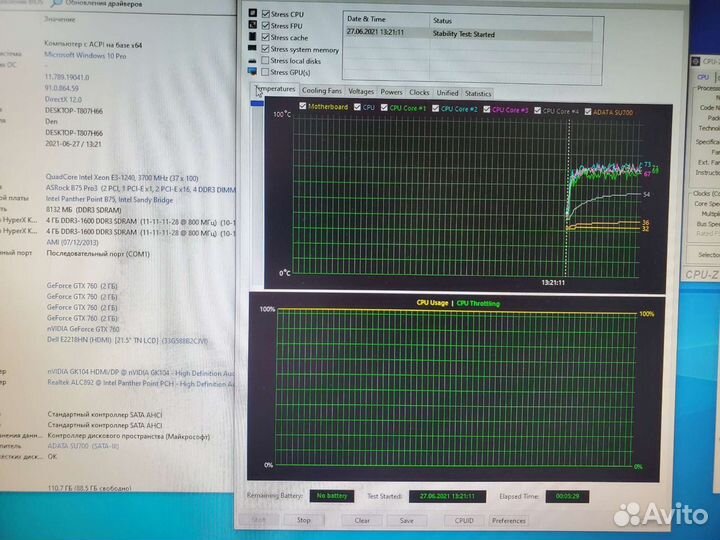720x540 pixels.
Task: Uncheck the Stress FPU checkbox
Action: (x=265, y=25)
